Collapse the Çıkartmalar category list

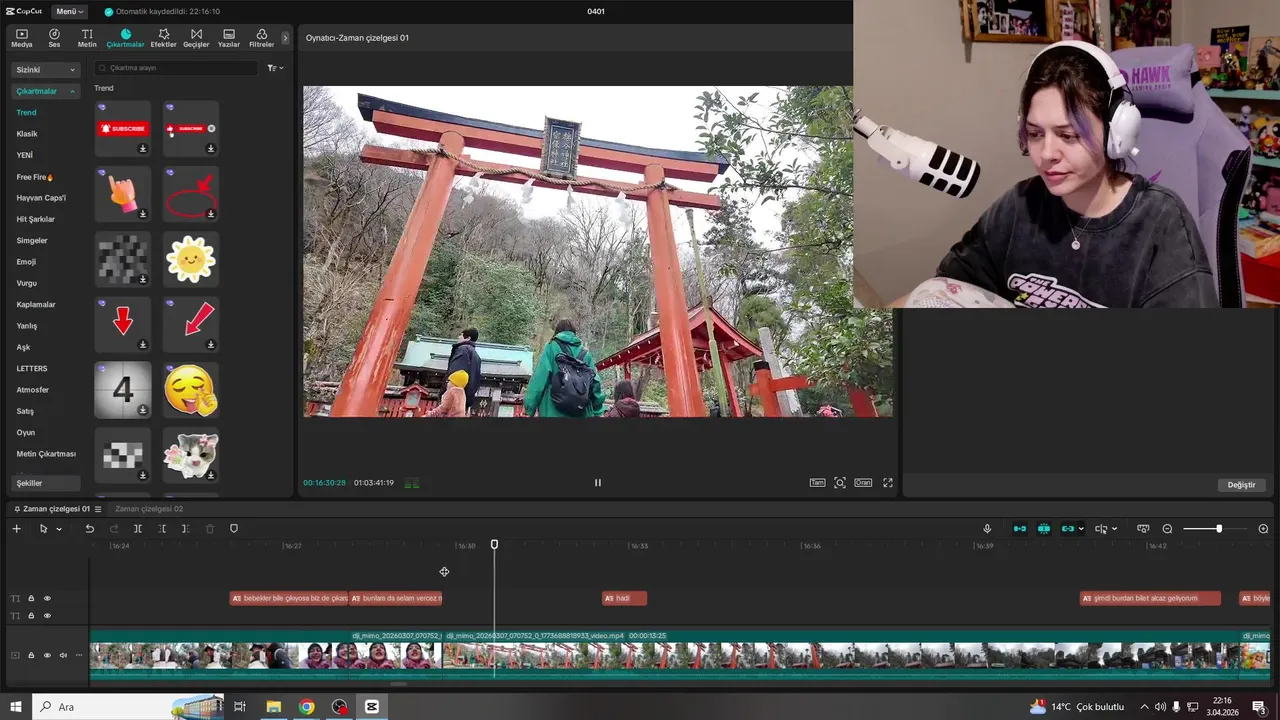coord(45,91)
